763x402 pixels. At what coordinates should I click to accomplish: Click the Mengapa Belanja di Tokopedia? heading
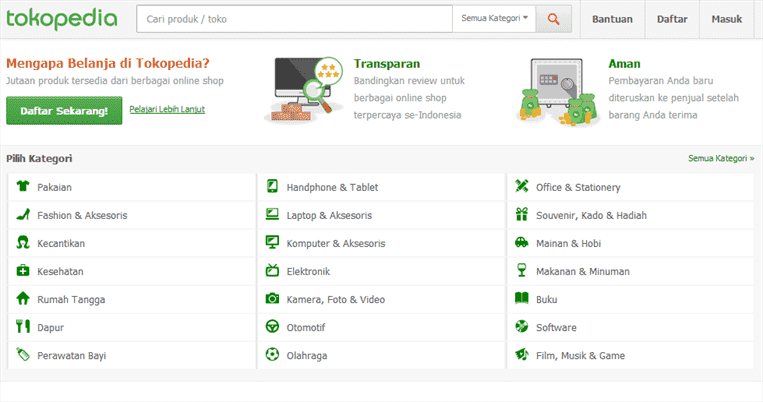click(x=108, y=63)
